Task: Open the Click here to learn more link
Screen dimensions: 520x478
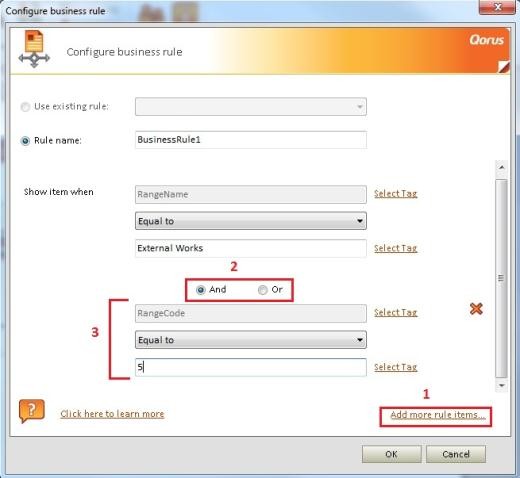Action: pos(112,414)
